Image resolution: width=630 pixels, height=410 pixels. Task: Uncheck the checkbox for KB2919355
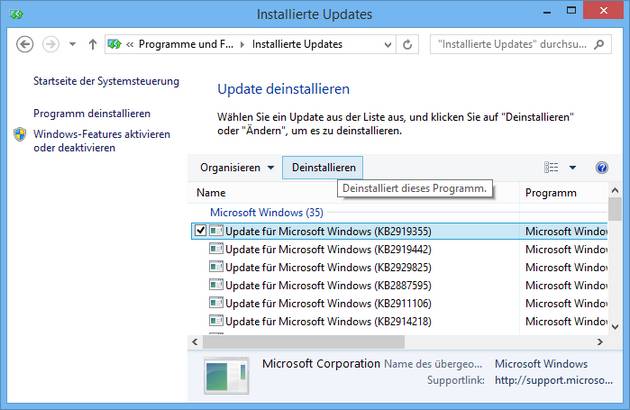click(x=200, y=230)
